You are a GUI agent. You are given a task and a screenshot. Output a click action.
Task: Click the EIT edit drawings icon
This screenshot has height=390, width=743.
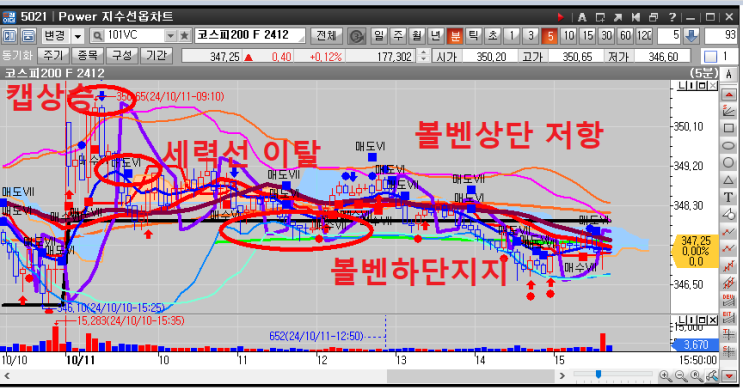[x=728, y=317]
